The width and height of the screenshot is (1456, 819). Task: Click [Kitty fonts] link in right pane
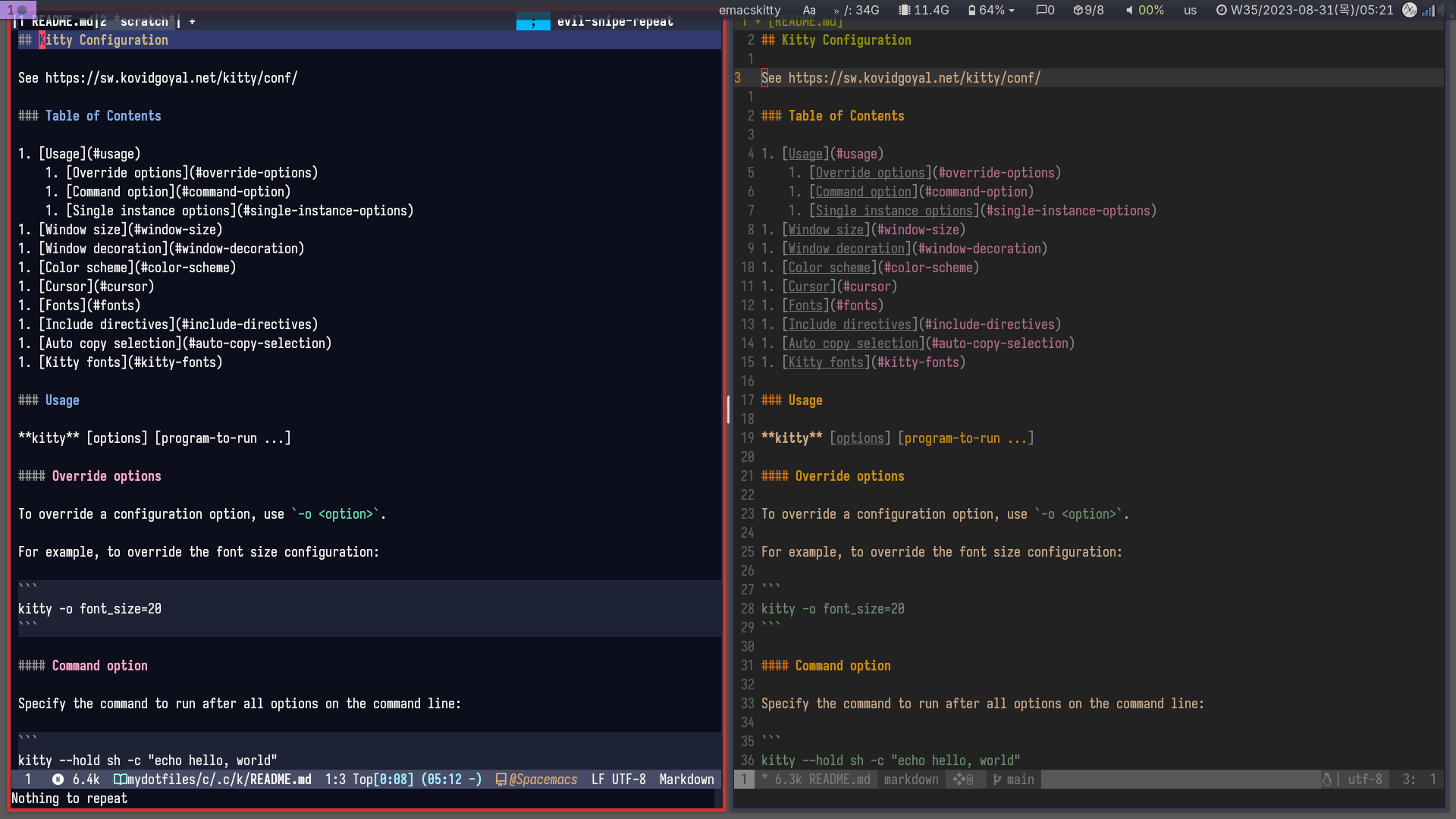826,362
